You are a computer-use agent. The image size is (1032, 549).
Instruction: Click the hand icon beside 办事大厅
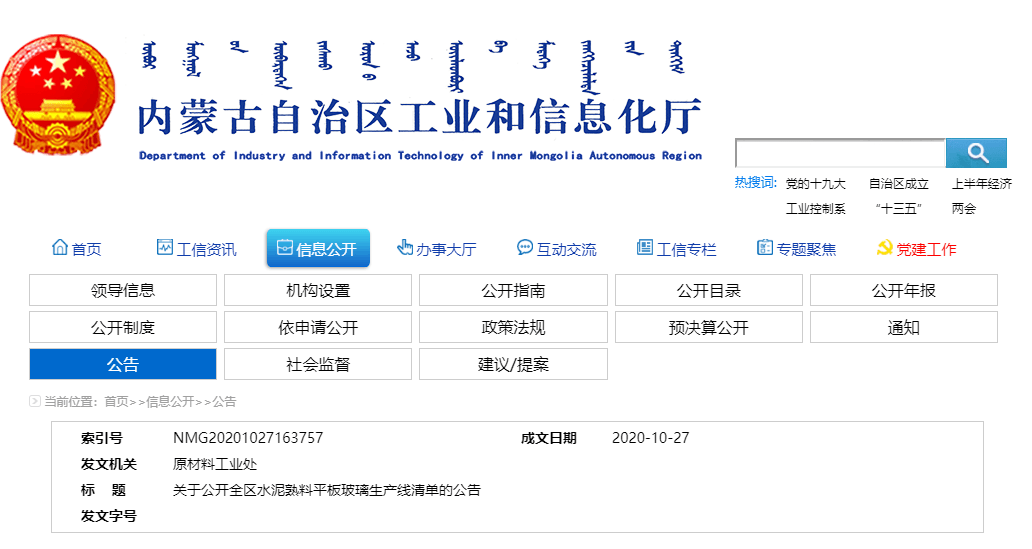(x=404, y=248)
